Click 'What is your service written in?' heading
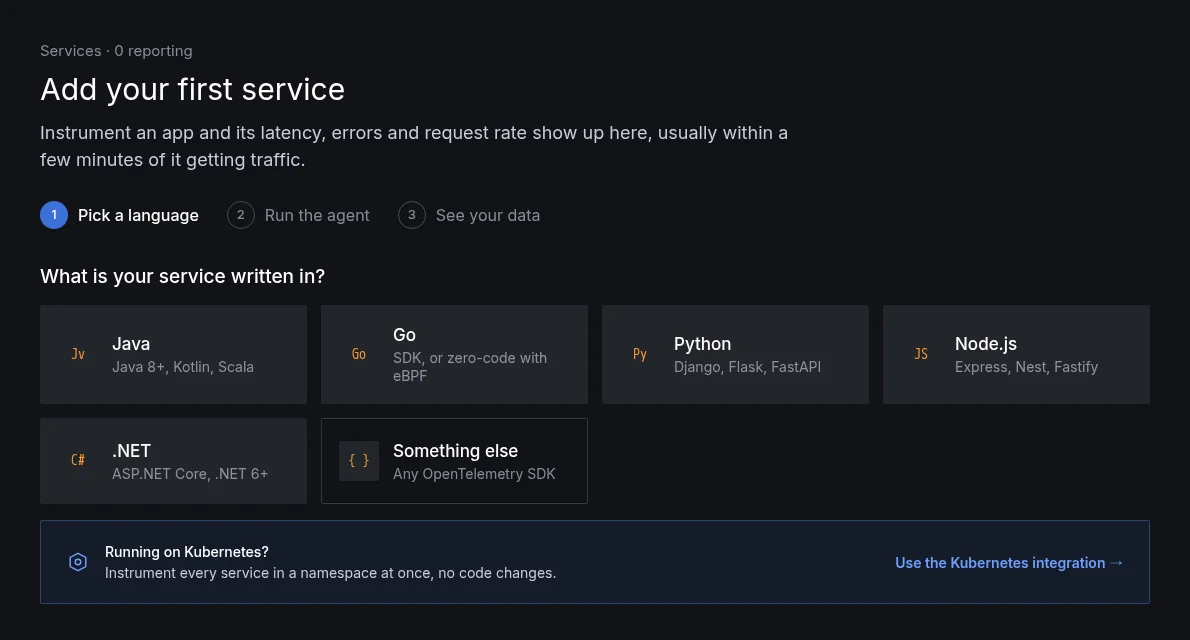 click(182, 276)
